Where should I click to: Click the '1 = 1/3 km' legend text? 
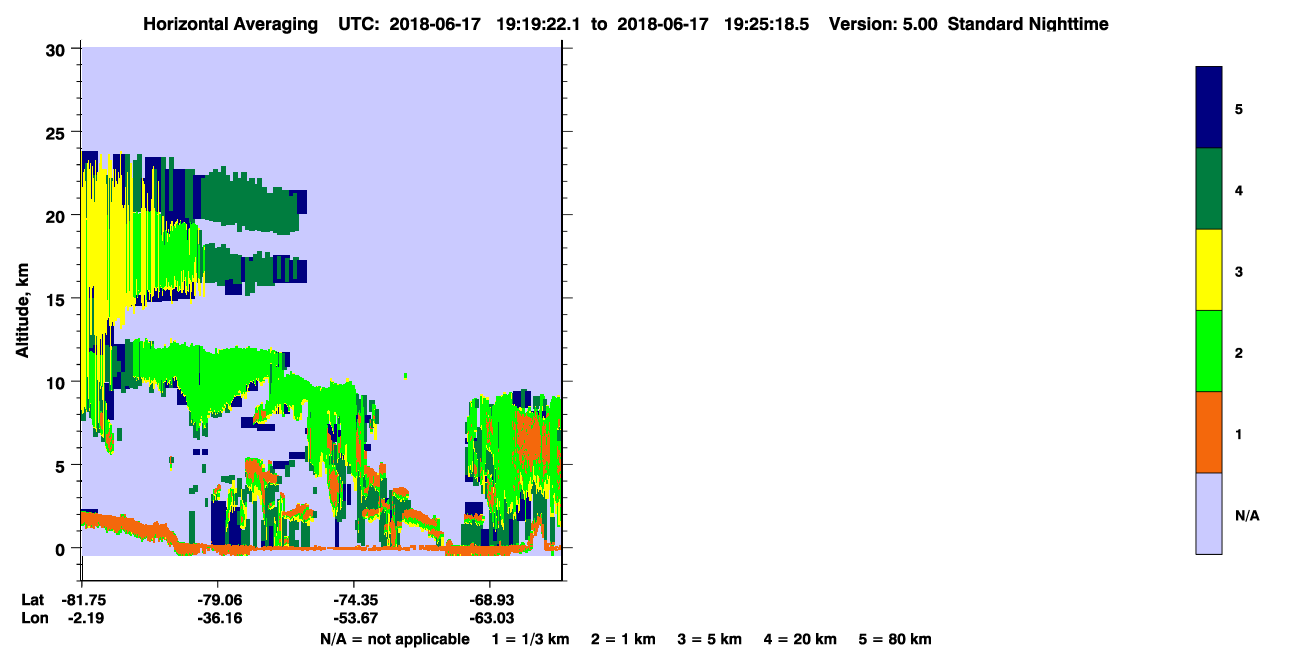[530, 639]
